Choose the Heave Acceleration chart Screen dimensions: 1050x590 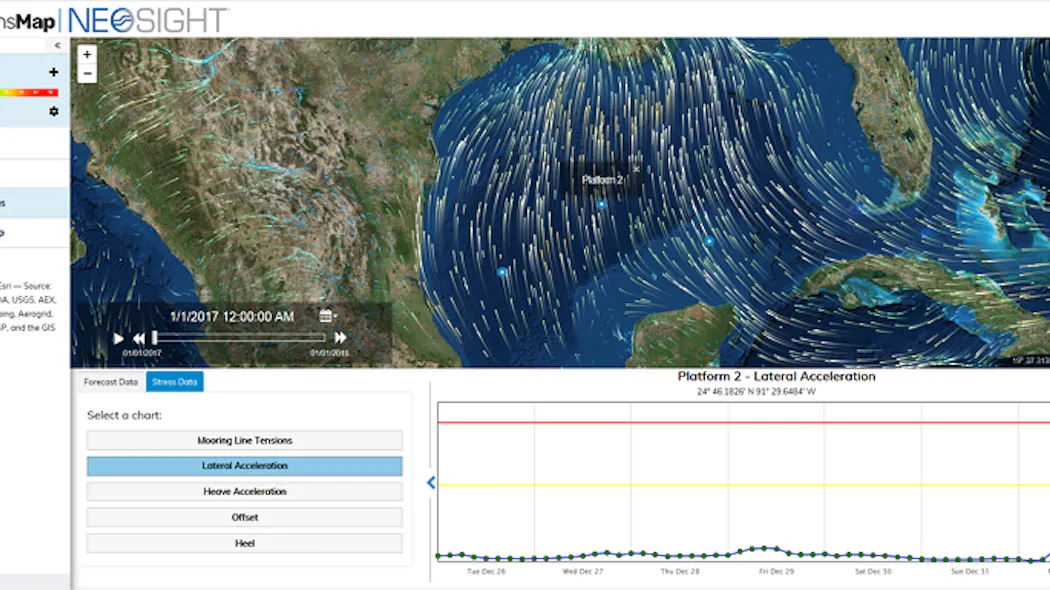click(x=244, y=492)
